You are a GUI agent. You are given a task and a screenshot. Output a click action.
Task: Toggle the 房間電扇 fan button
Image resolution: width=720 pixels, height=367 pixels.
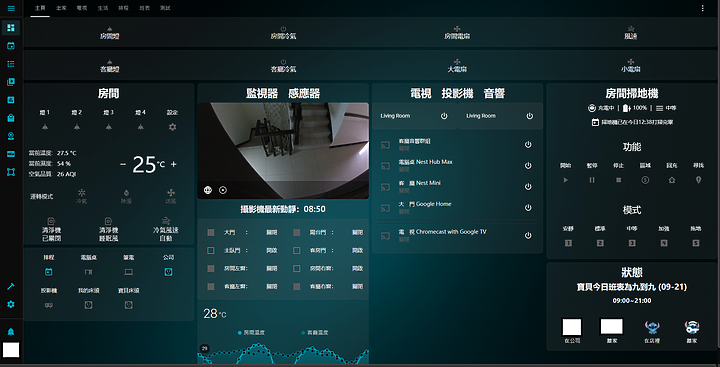tap(457, 32)
